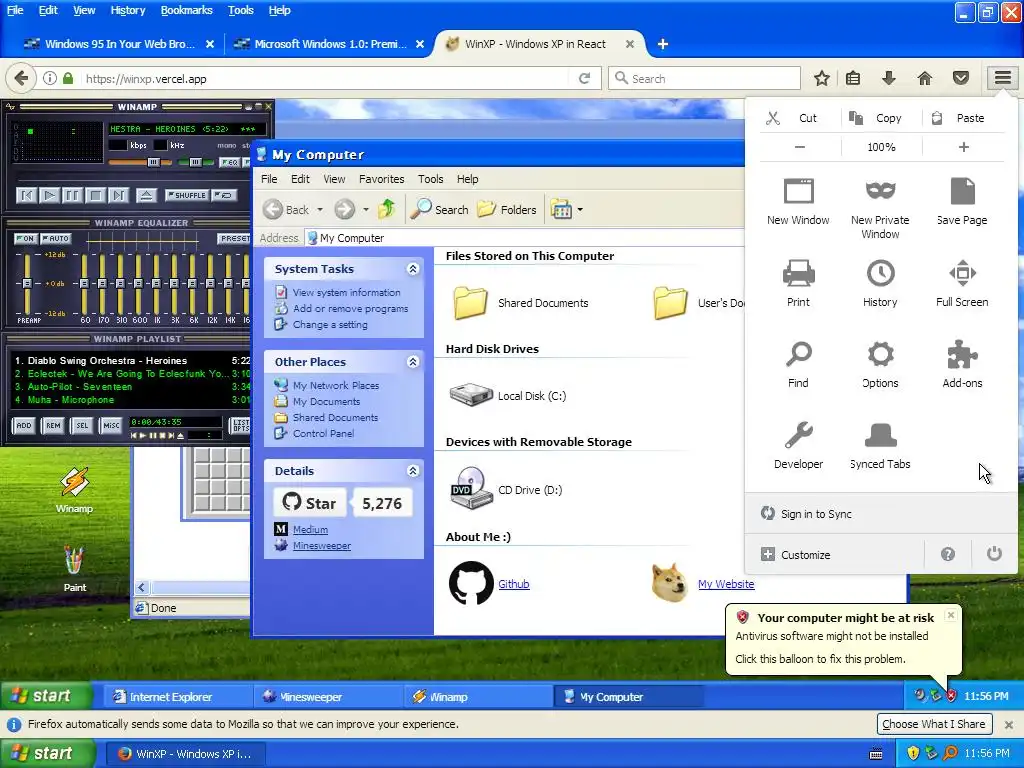
Task: Click Add or remove programs
Action: coord(350,308)
